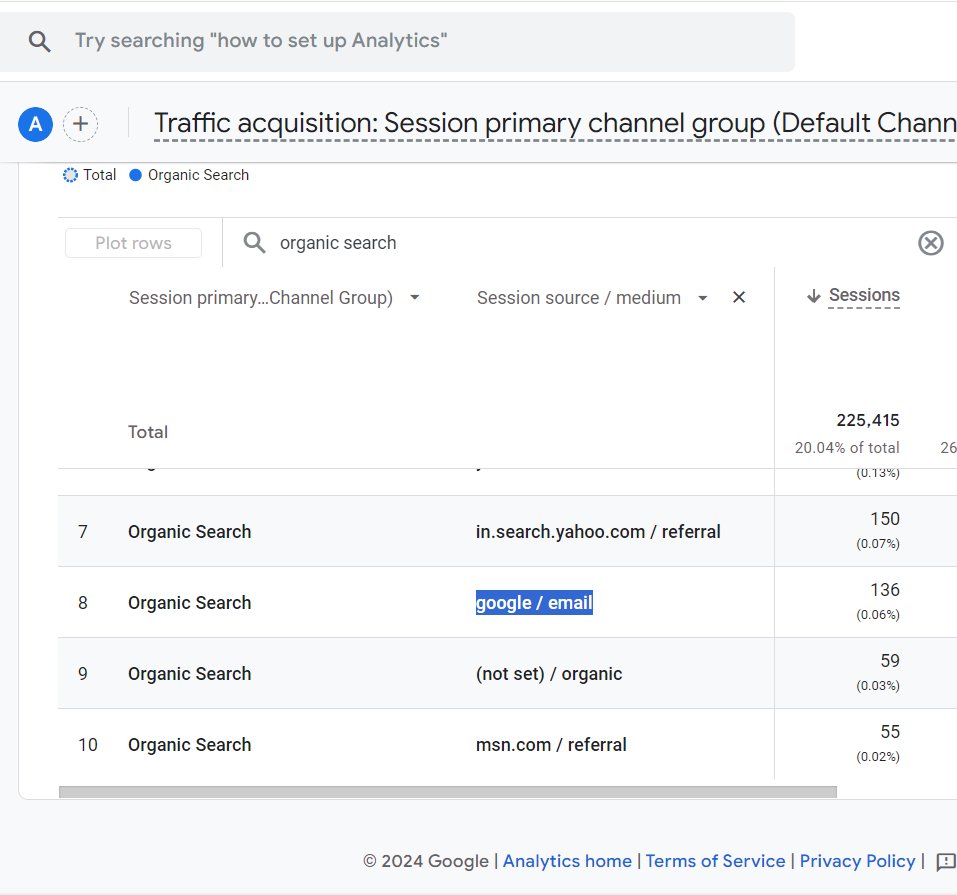Screen dimensions: 957x895
Task: Select 'msn.com / referral' cell
Action: (551, 745)
